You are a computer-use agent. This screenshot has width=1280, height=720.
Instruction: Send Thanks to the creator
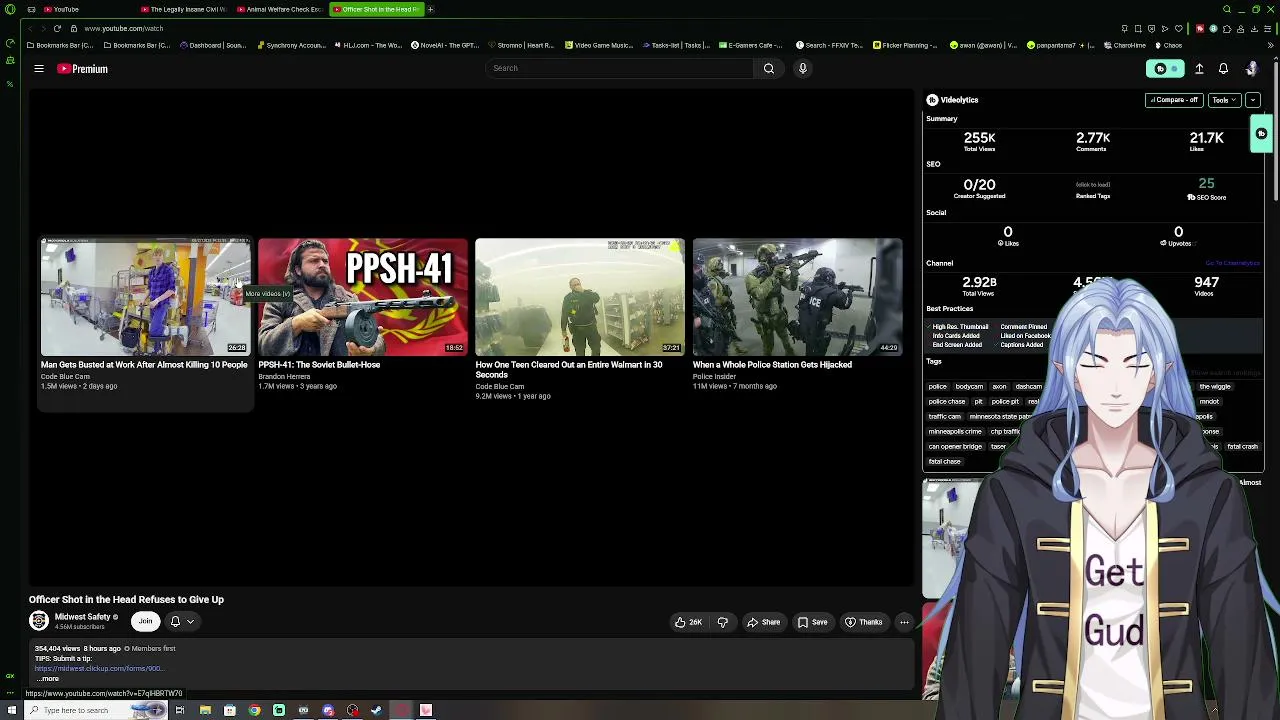[864, 622]
